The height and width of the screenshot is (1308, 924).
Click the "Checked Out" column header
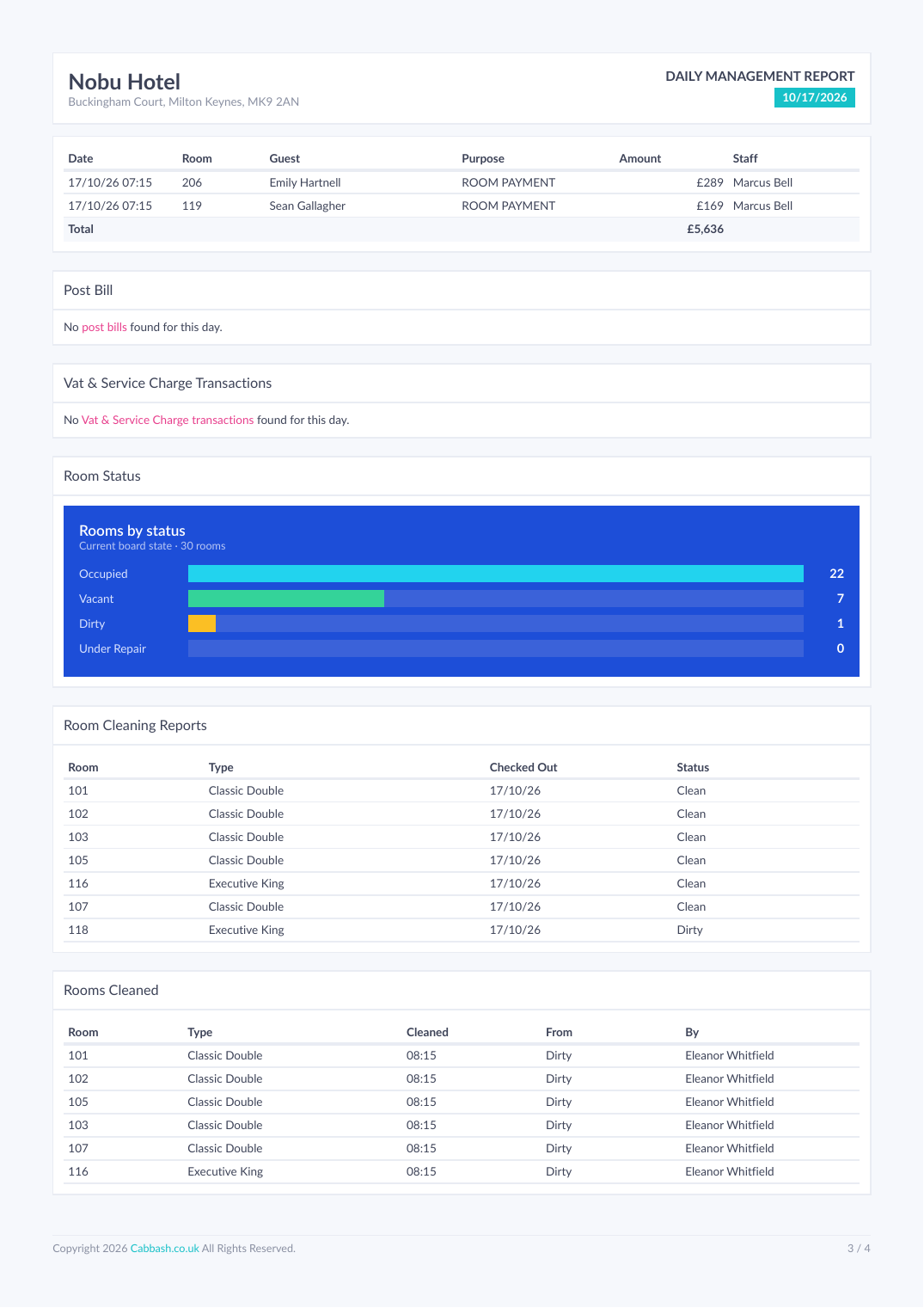[523, 767]
